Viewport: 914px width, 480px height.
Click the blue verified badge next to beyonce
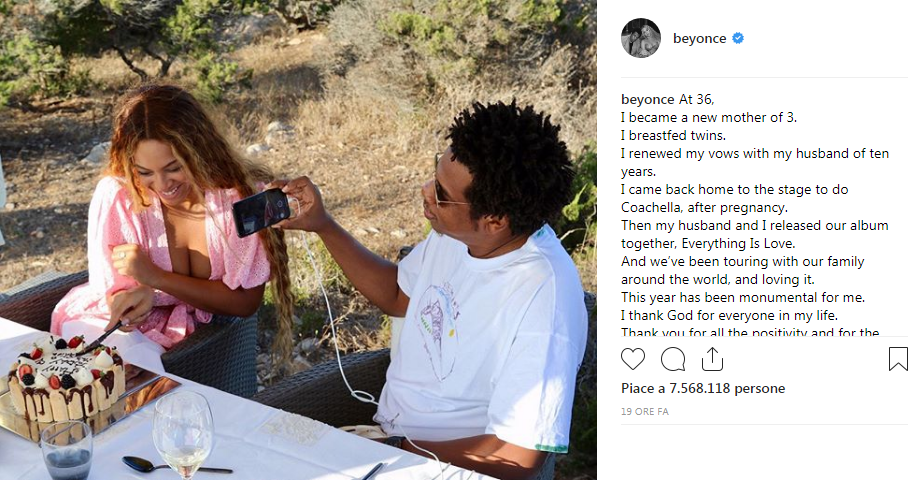click(x=738, y=38)
